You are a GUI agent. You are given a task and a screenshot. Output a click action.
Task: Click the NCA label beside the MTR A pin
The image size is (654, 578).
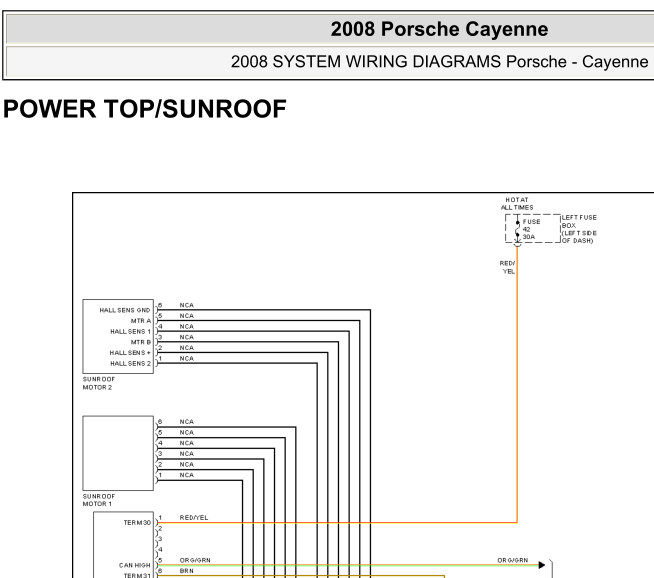[x=186, y=316]
